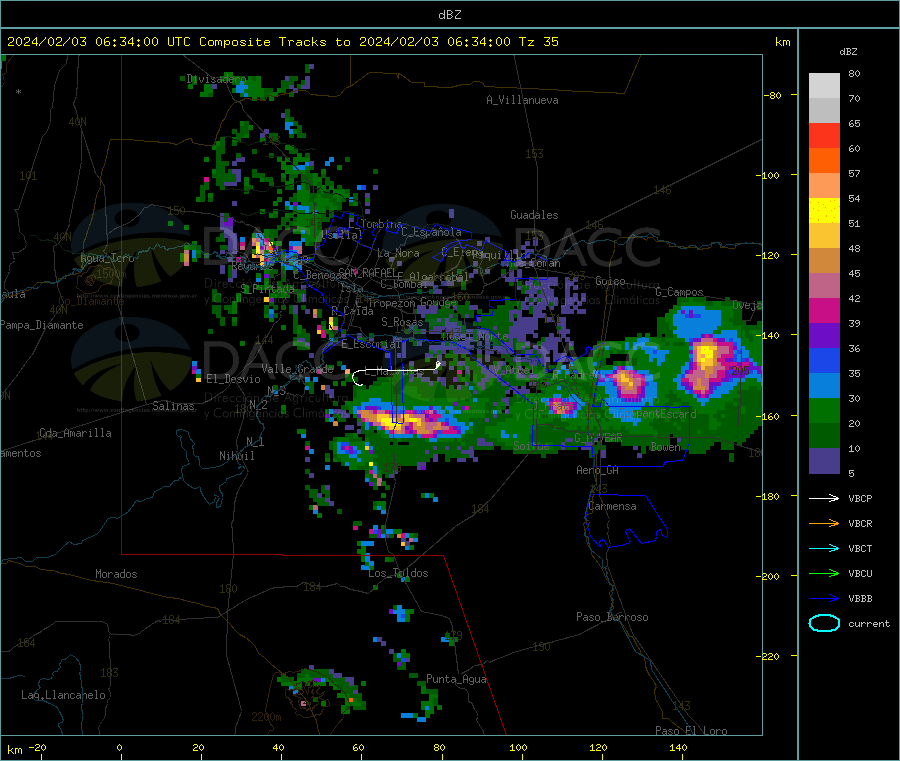The image size is (900, 761).
Task: Select the bright yellow 51-54 dBZ swatch
Action: click(824, 211)
